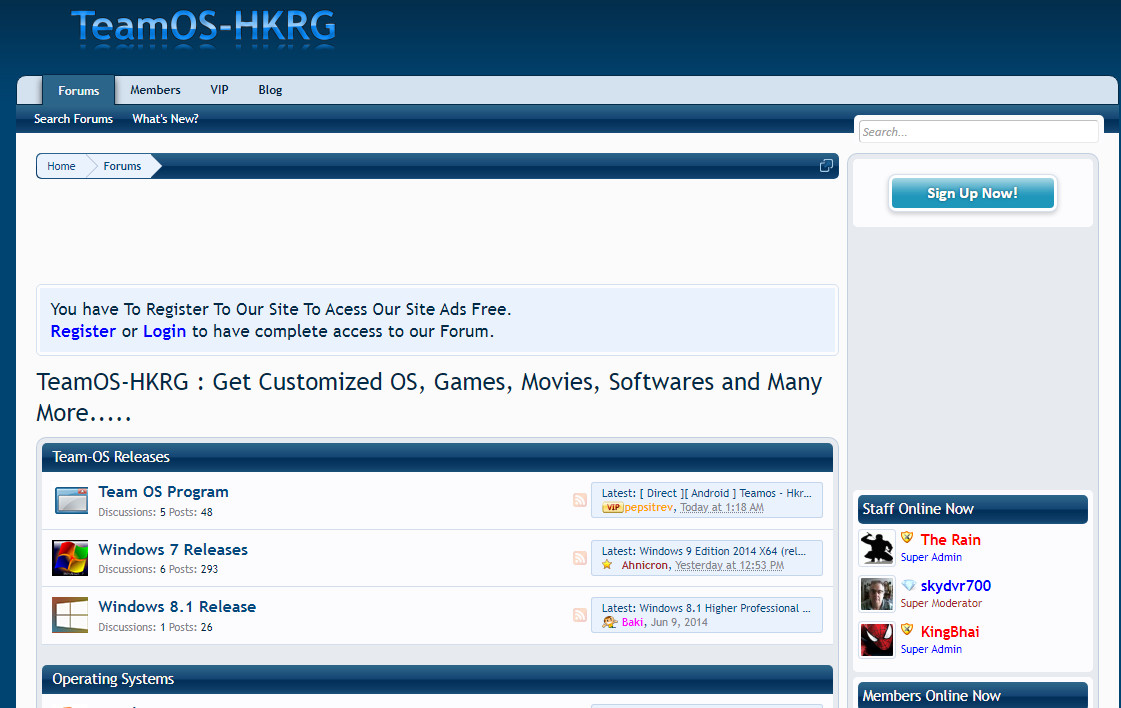The image size is (1121, 708).
Task: Click the Sign Up Now! button
Action: coord(972,193)
